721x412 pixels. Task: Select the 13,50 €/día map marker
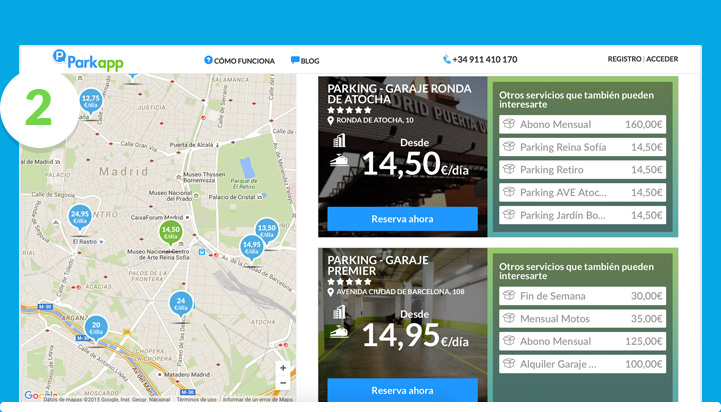tap(266, 230)
